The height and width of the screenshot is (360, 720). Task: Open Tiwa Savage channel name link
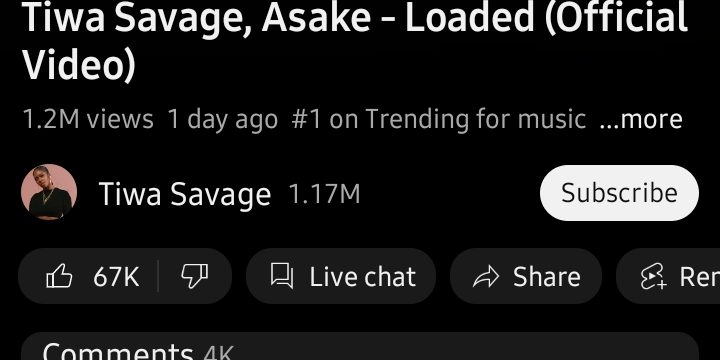(185, 194)
